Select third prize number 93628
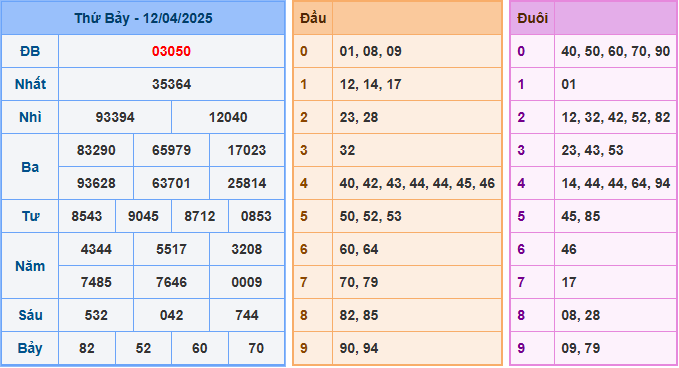 (x=96, y=183)
